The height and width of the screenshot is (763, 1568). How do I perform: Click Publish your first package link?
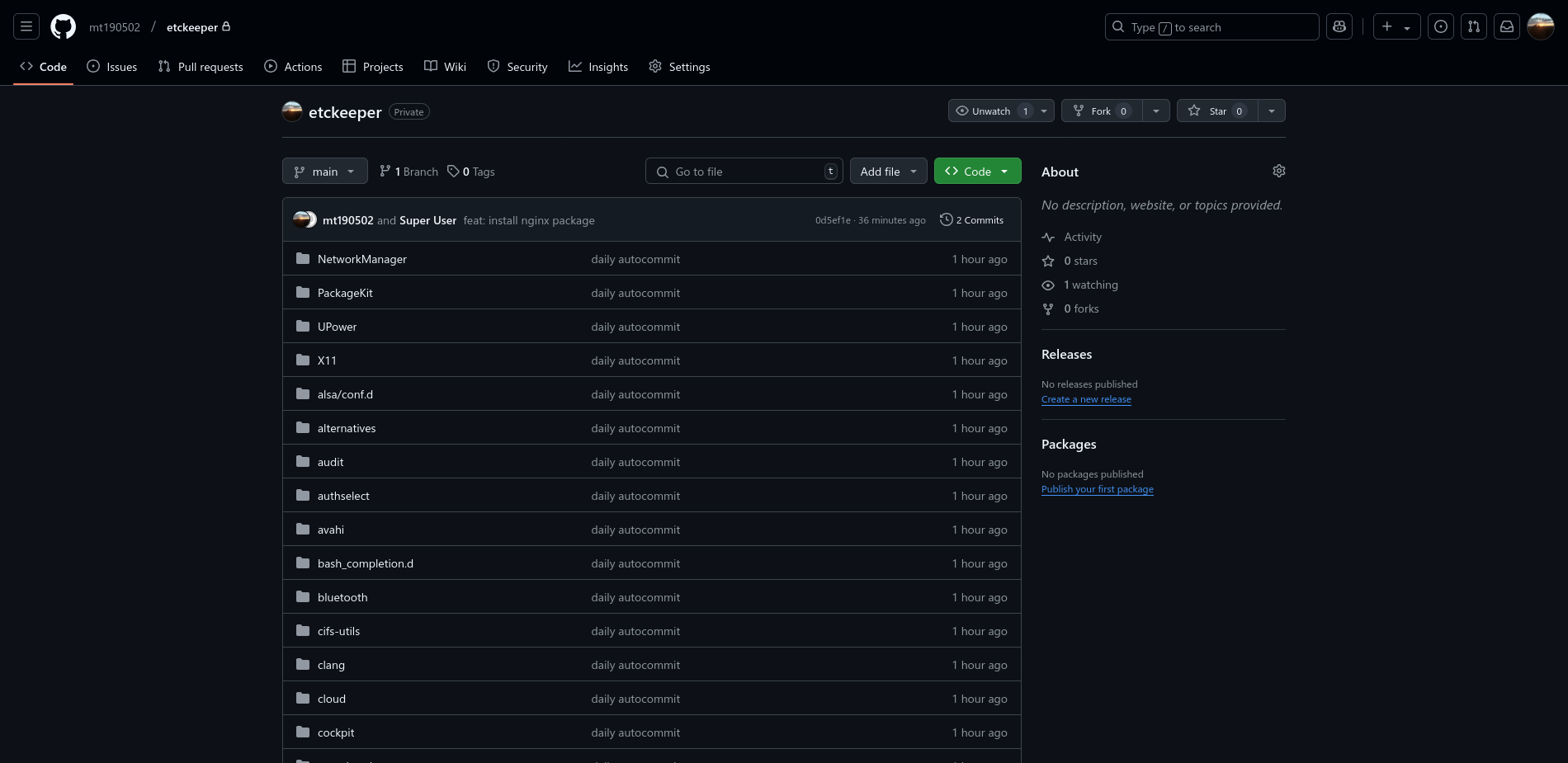1098,489
